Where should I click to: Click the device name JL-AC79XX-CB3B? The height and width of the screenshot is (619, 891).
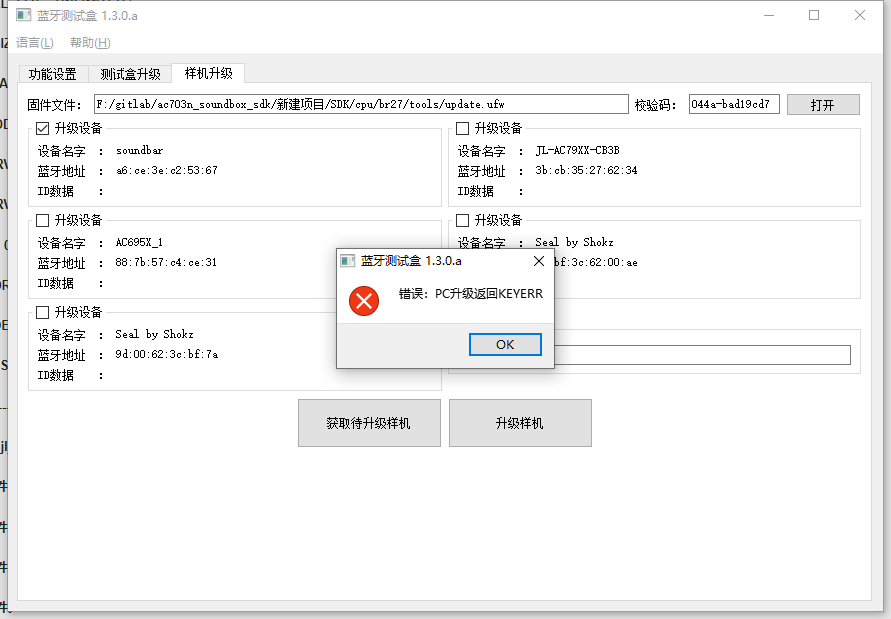click(578, 151)
